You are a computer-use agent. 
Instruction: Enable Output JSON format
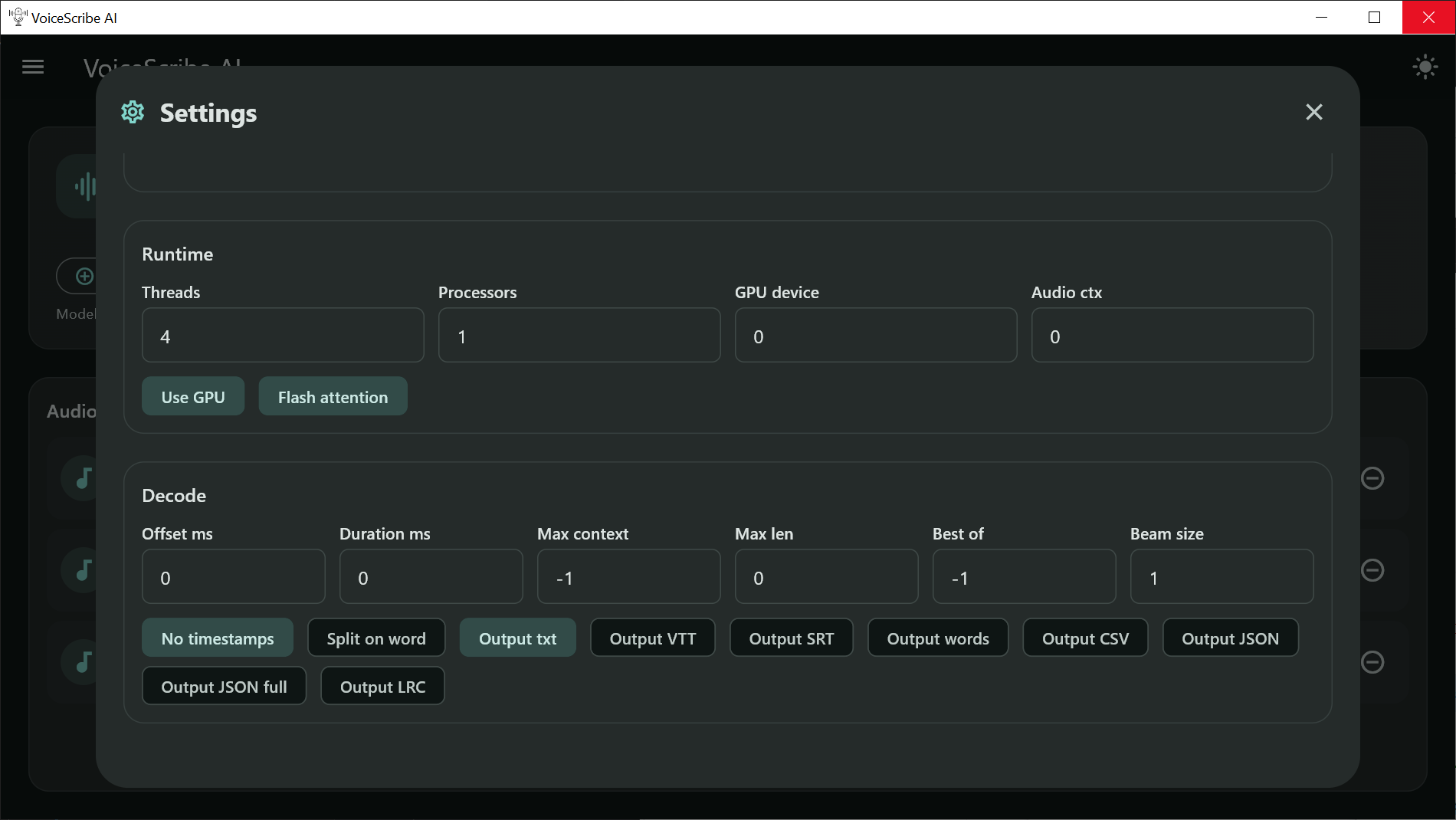pyautogui.click(x=1231, y=638)
